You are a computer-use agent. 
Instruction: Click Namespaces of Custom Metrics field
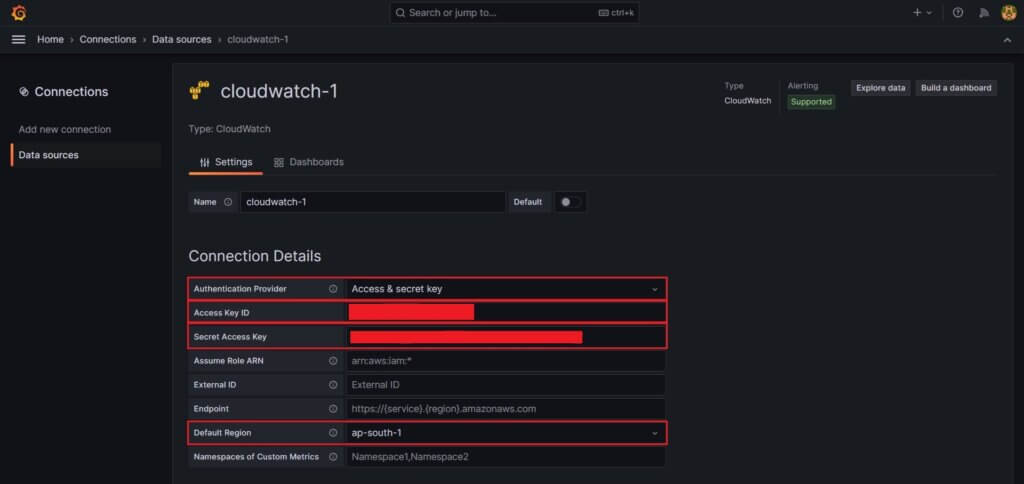[x=505, y=457]
